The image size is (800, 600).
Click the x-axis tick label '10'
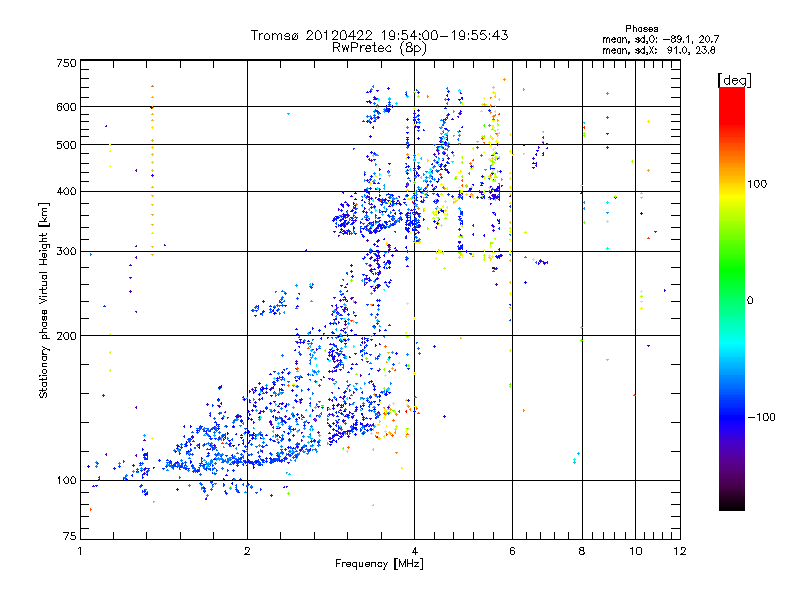pyautogui.click(x=635, y=551)
